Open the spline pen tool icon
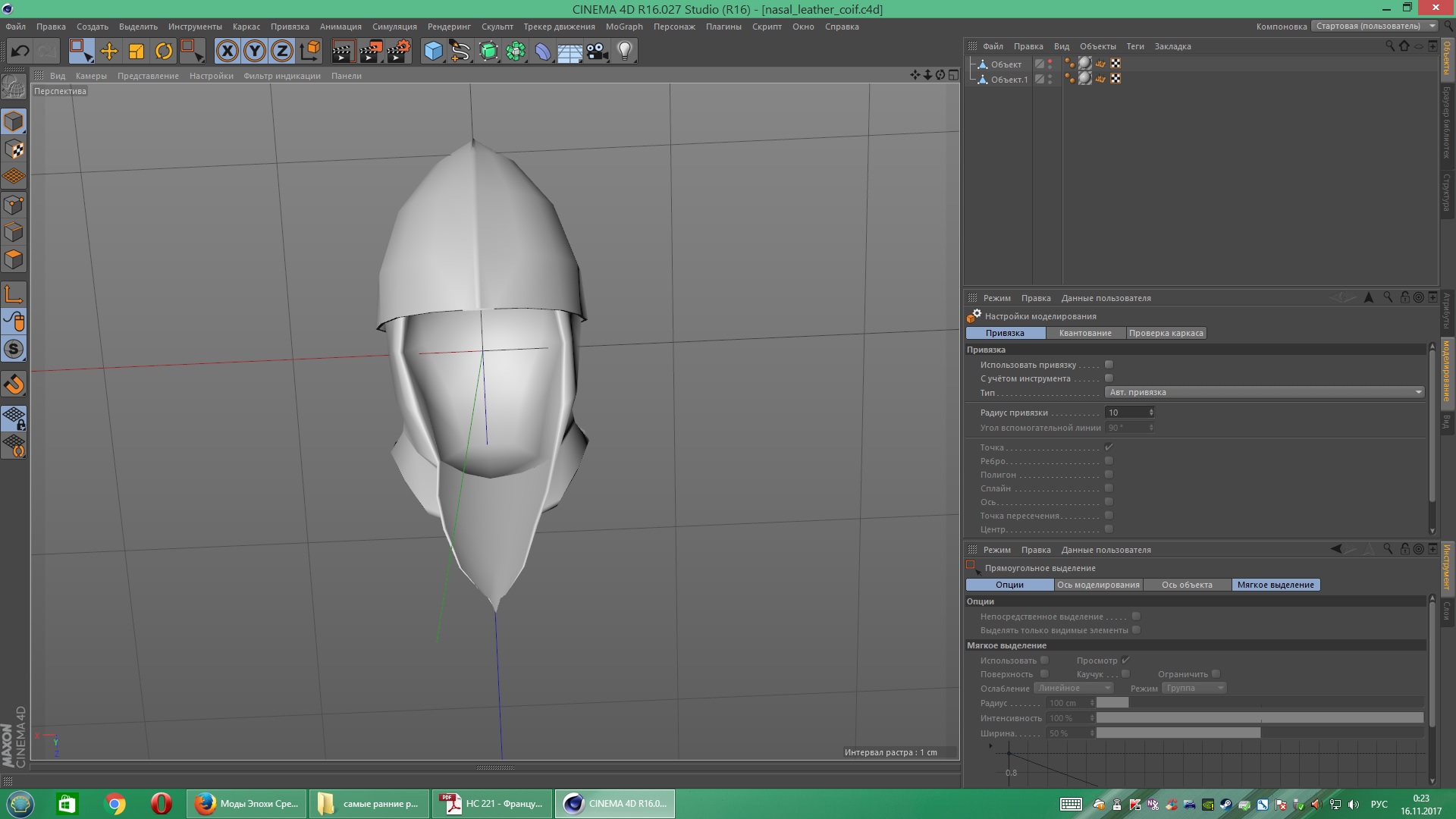 click(x=460, y=52)
